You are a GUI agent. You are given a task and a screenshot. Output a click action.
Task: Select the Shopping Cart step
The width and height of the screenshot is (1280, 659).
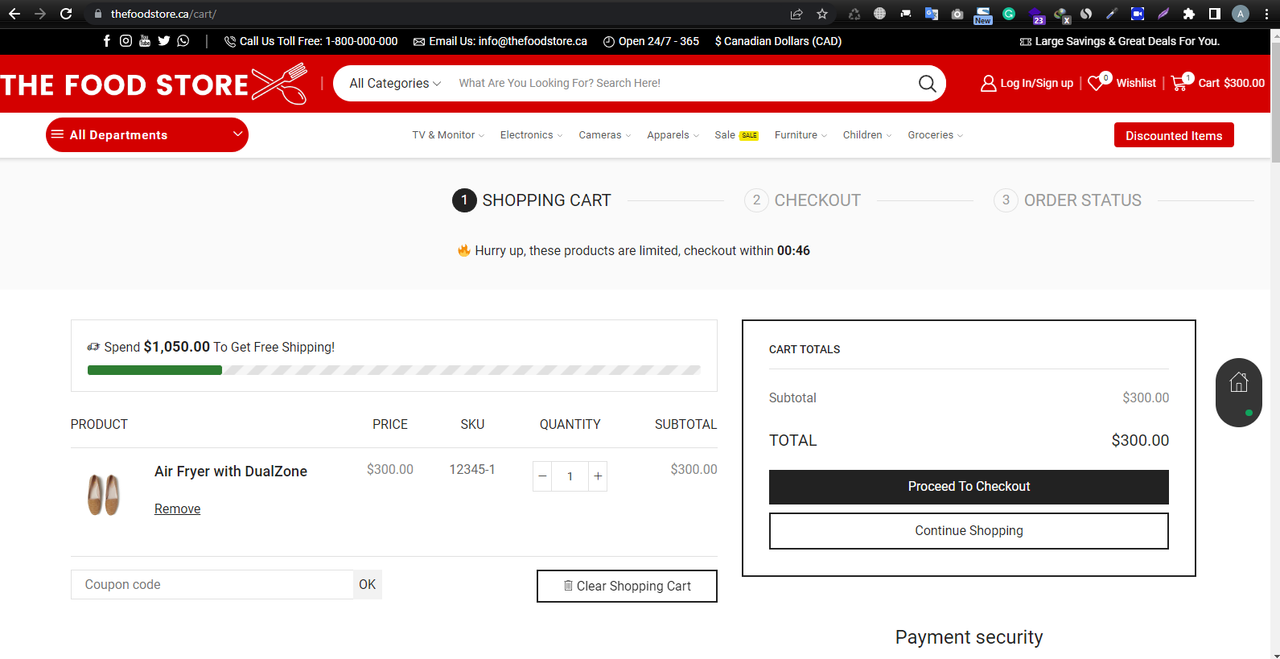coord(532,200)
